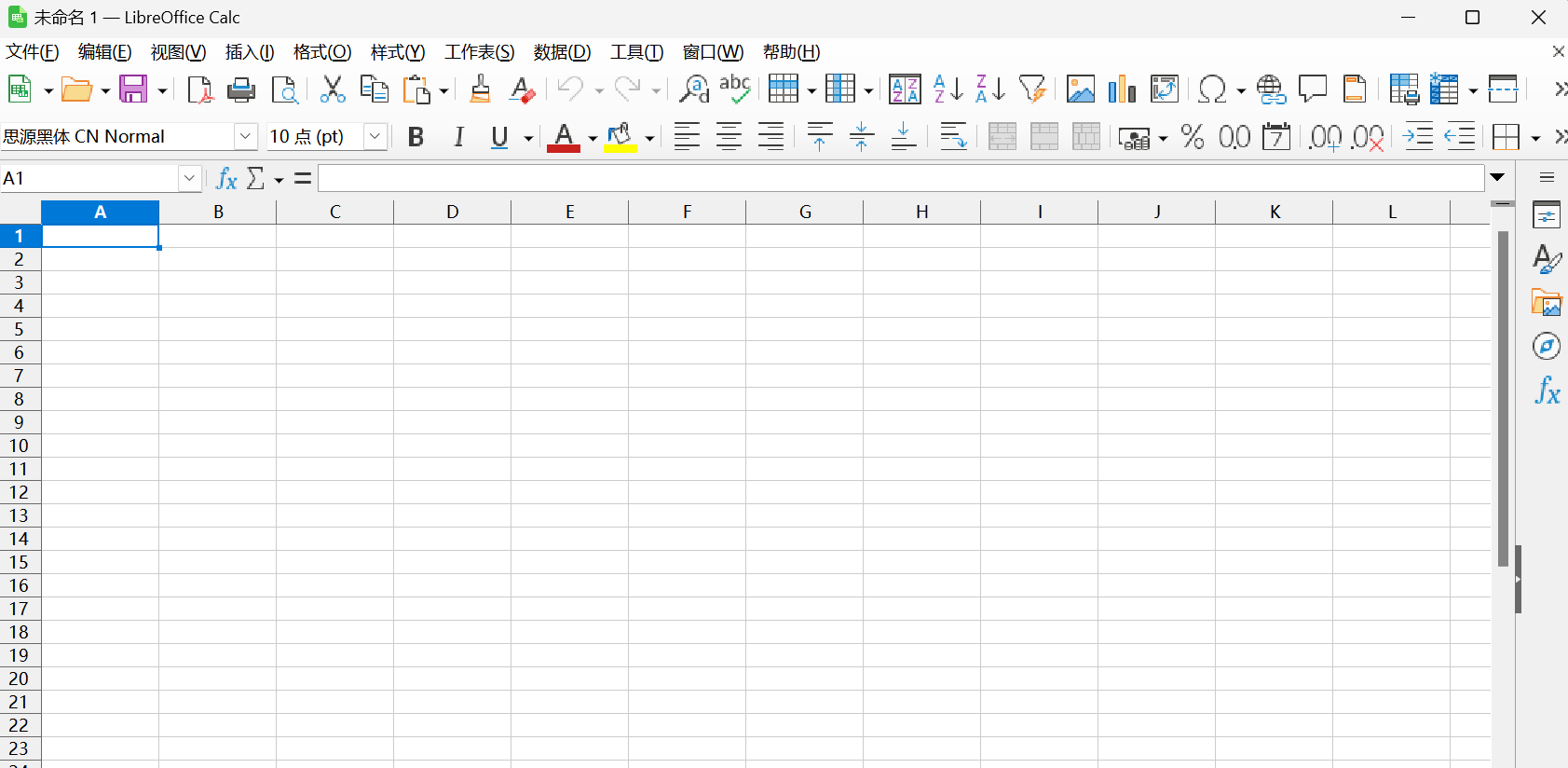Insert an image via the toolbar icon
This screenshot has height=768, width=1568.
point(1080,89)
